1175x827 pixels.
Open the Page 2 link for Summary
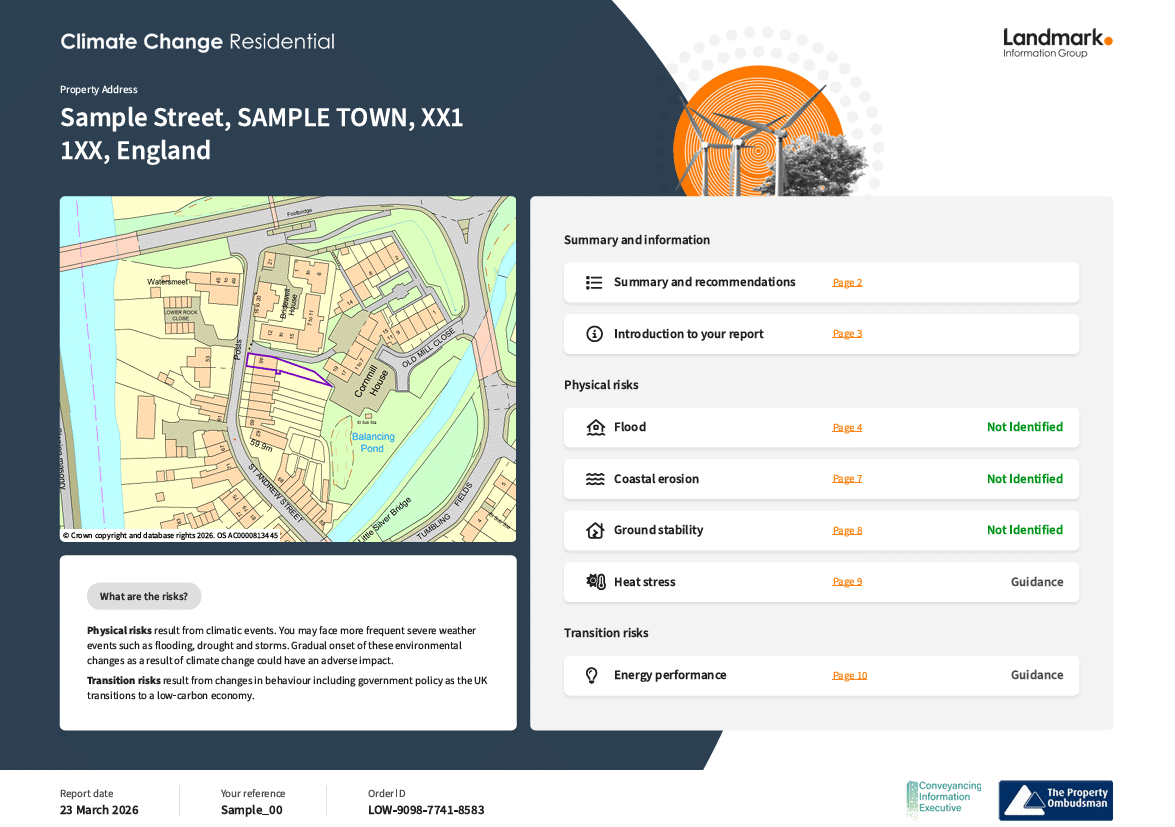pyautogui.click(x=847, y=283)
